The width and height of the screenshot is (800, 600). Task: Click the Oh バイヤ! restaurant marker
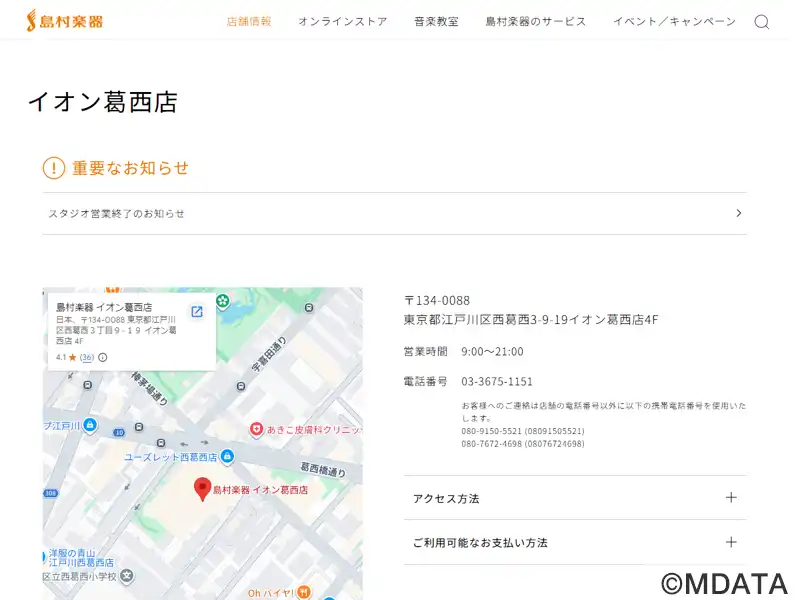click(305, 593)
